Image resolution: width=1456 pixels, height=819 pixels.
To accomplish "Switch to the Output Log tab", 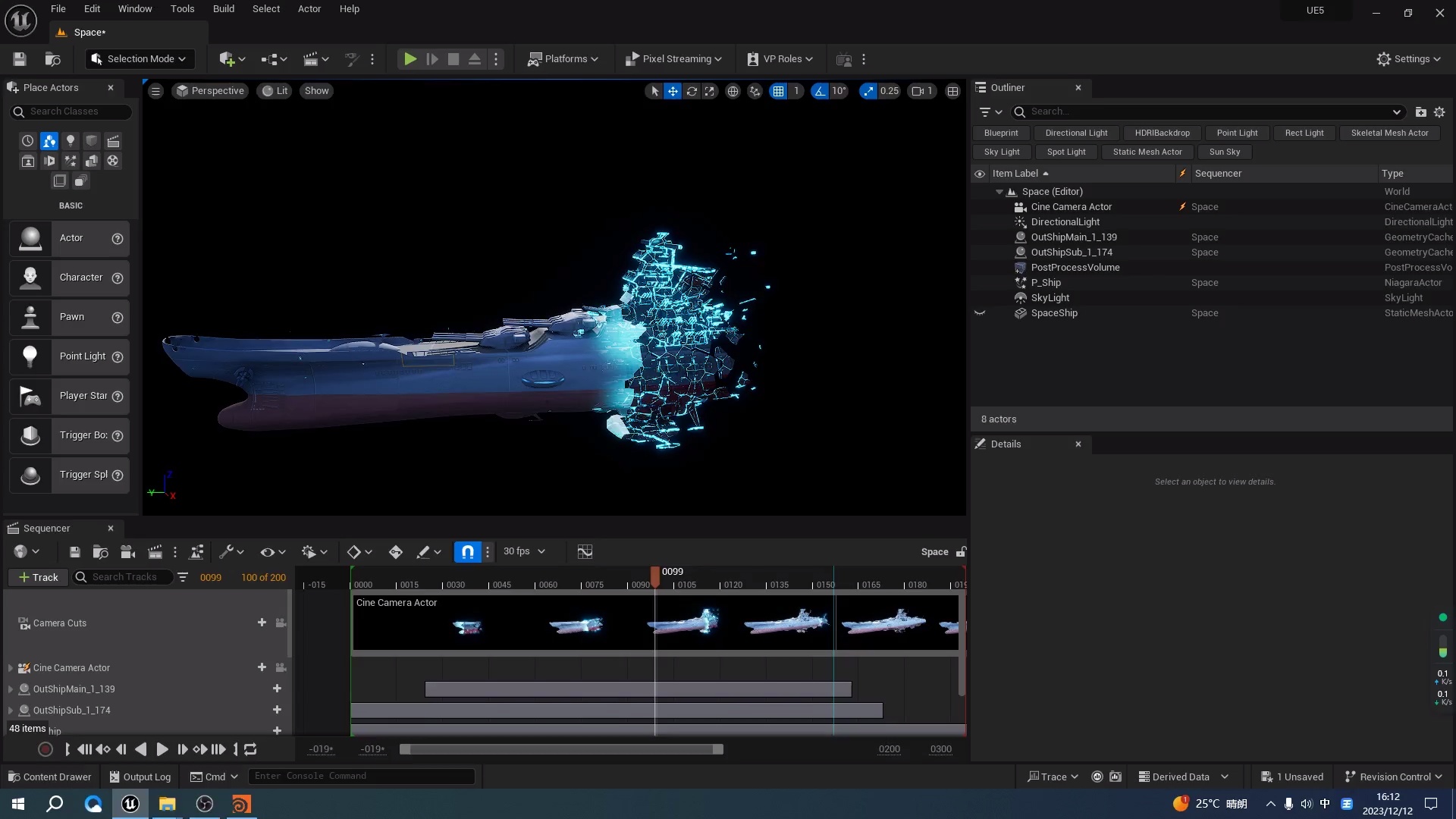I will [x=140, y=777].
